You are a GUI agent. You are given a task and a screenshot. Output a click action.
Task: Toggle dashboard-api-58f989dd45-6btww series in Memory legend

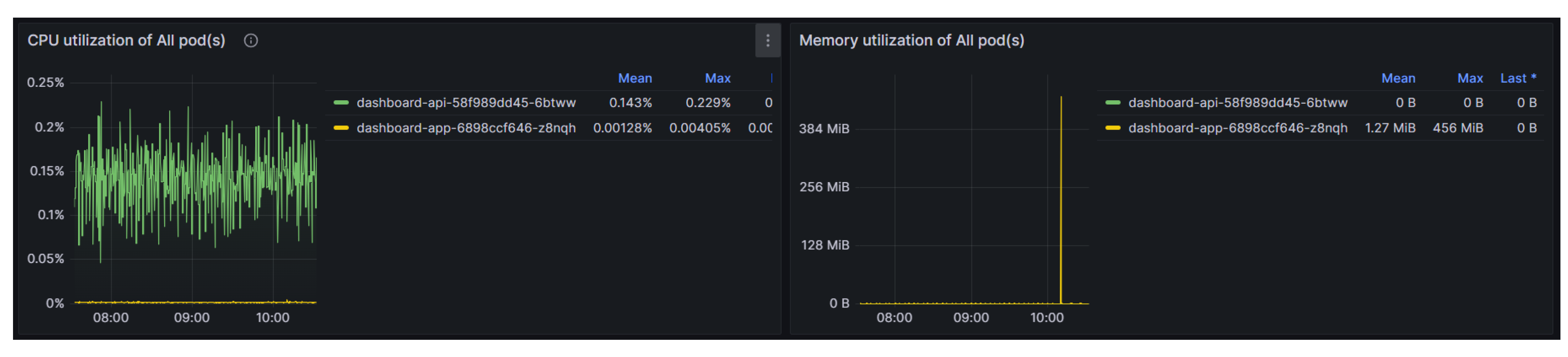click(x=1237, y=103)
